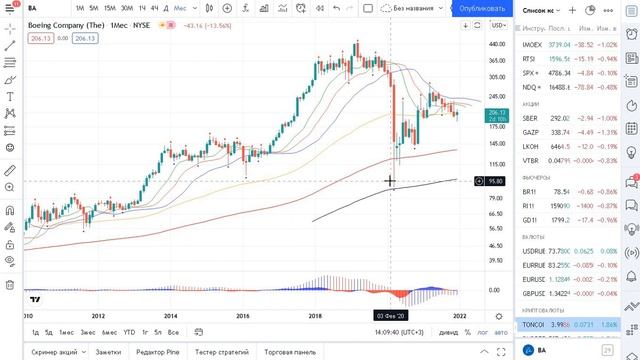Open the economic calendar panel icon
Image resolution: width=640 pixels, height=360 pixels.
(631, 129)
